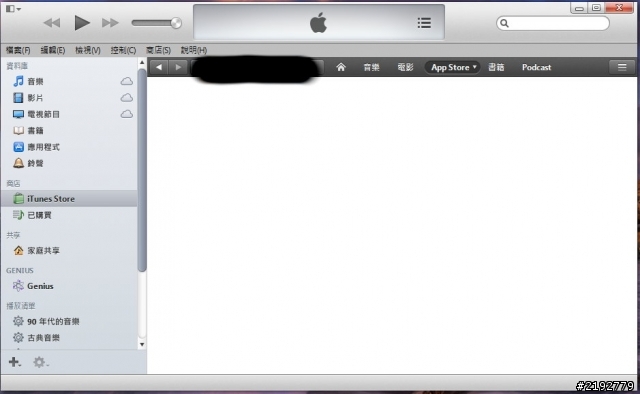
Task: Click the GENIUS section header
Action: tap(20, 270)
